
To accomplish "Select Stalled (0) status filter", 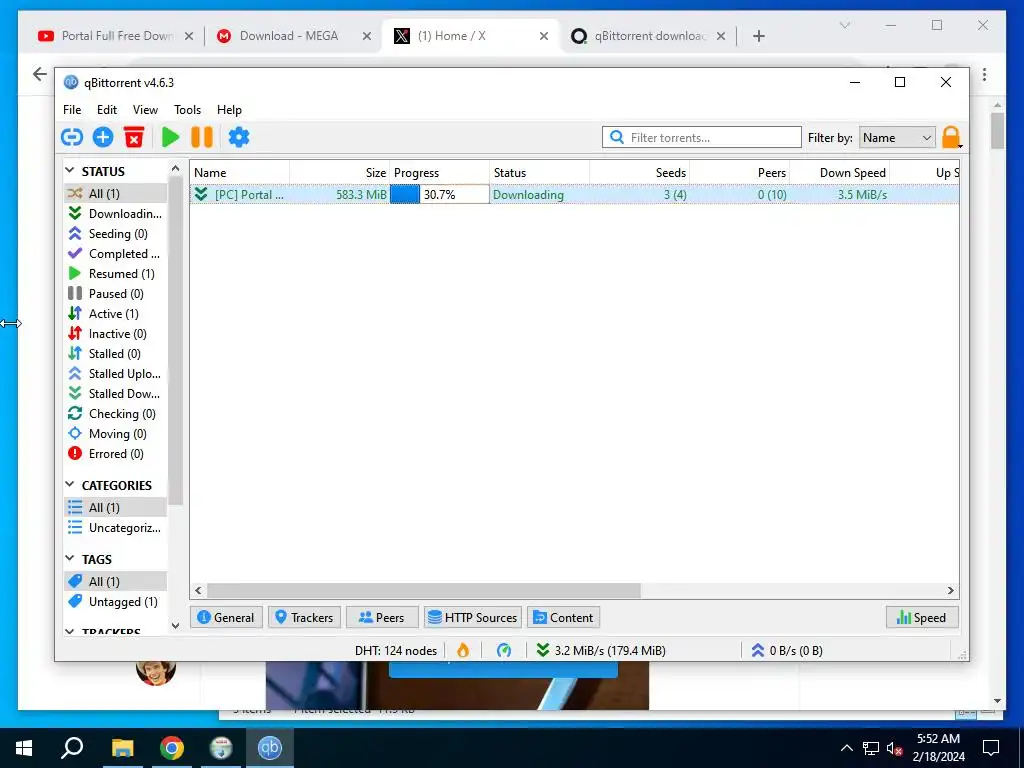I will [x=116, y=354].
